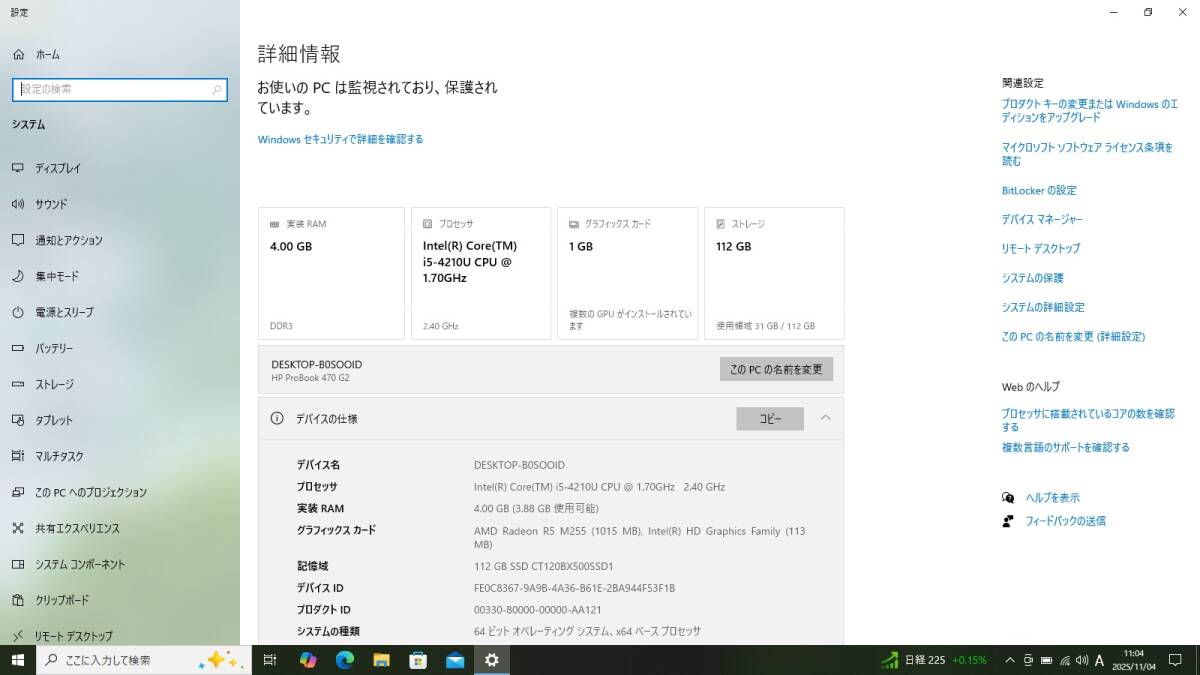This screenshot has height=675, width=1200.
Task: Click the 実装 RAM card
Action: tap(331, 273)
